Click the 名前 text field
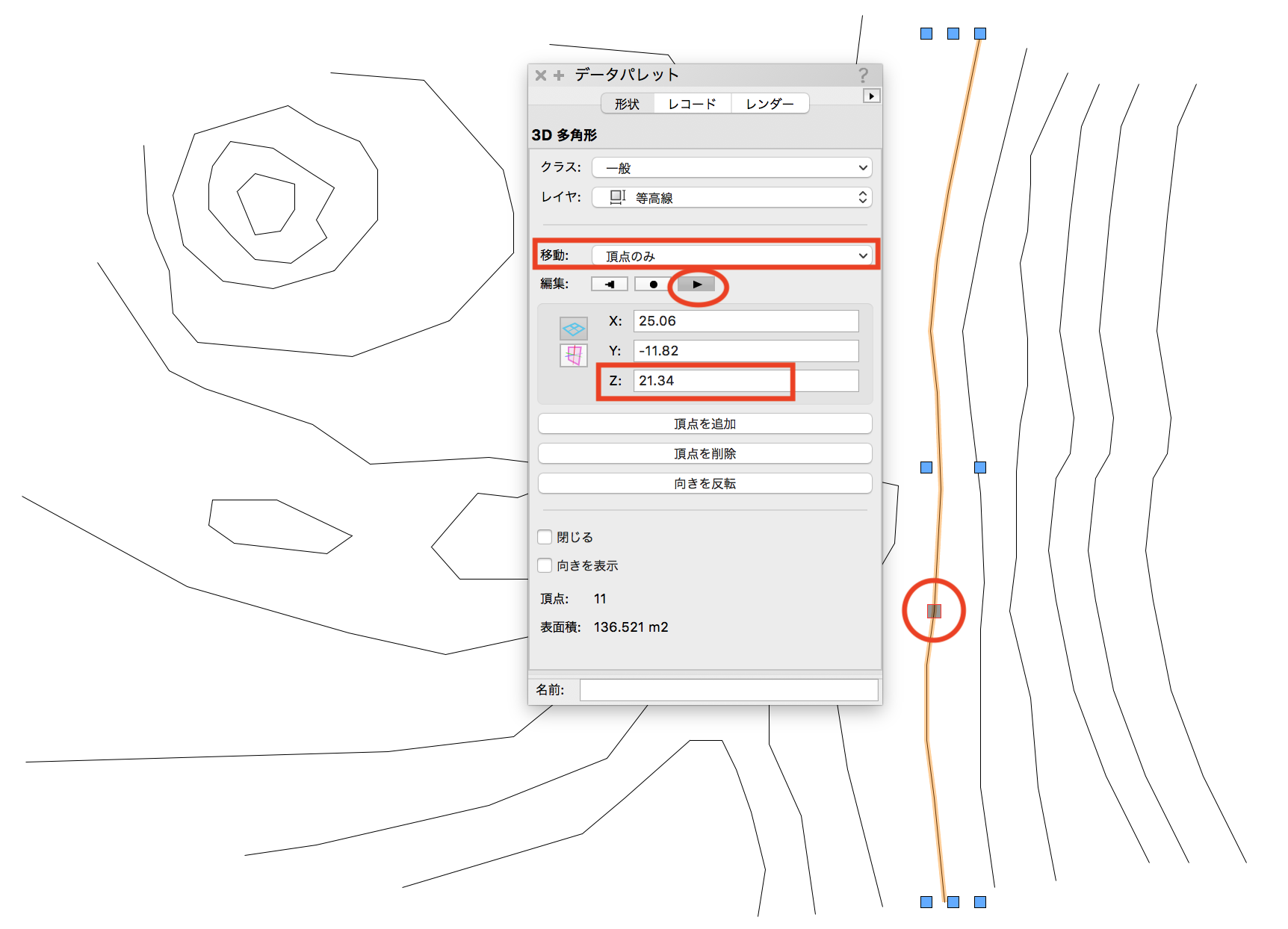 point(728,690)
